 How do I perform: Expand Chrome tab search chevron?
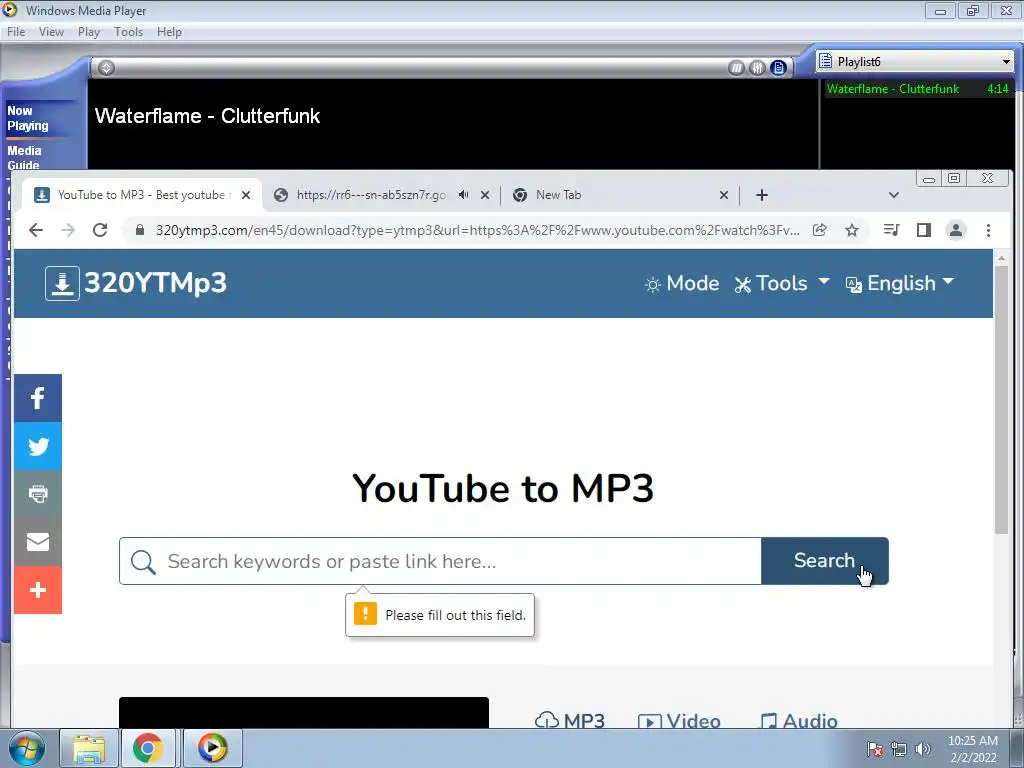[x=894, y=195]
